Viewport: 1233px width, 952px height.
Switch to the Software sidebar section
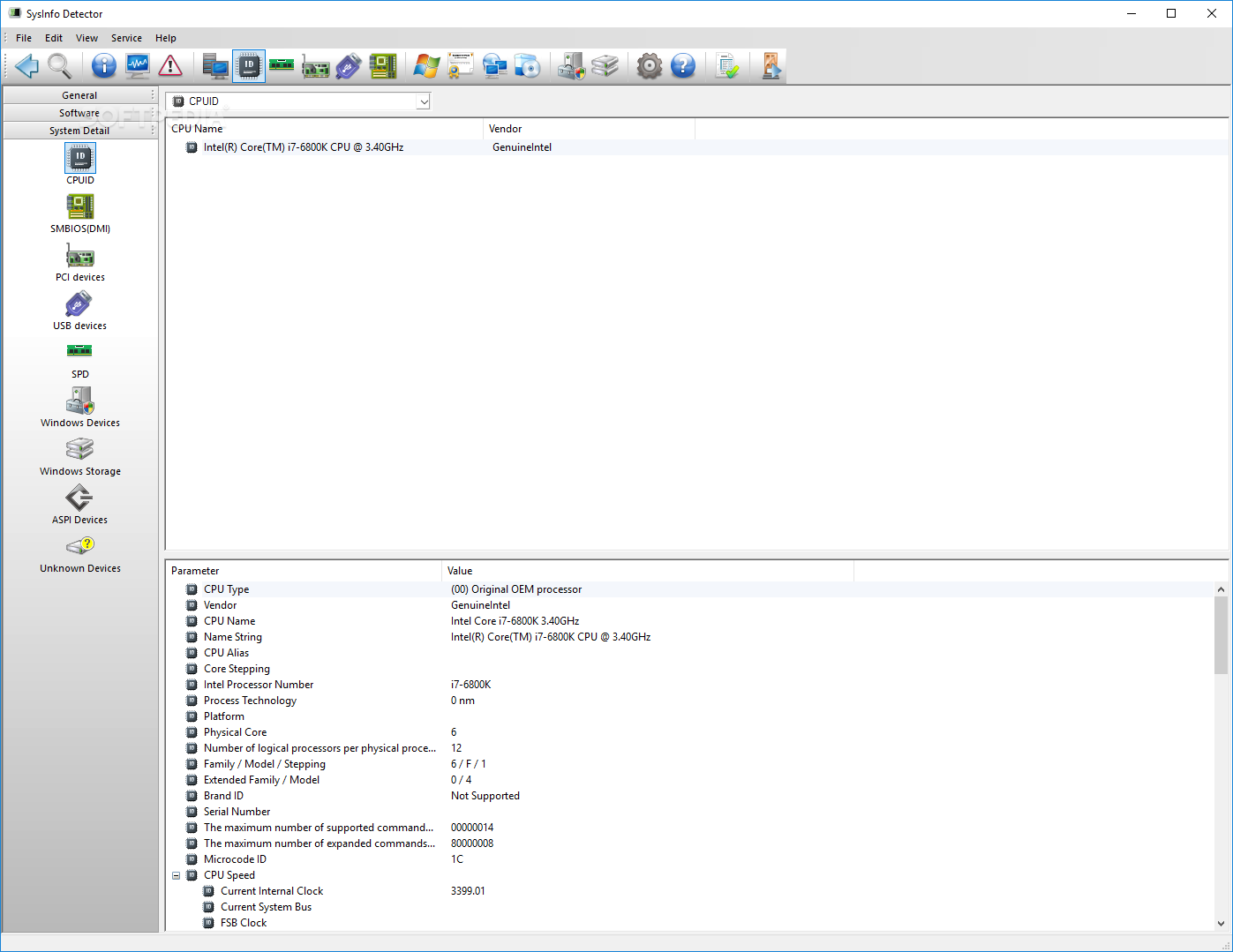click(x=79, y=113)
